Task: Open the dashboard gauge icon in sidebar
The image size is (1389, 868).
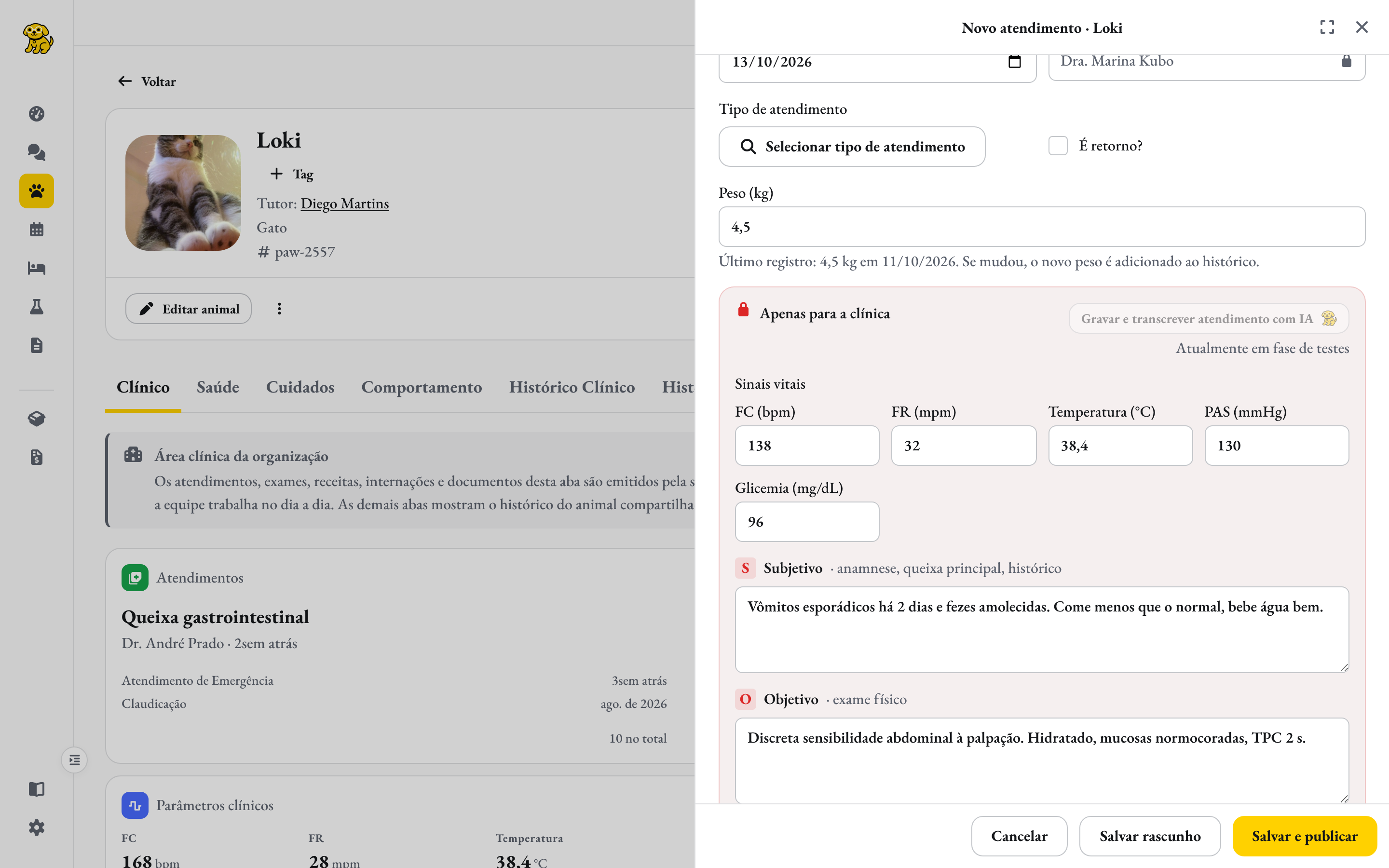Action: pos(36,114)
